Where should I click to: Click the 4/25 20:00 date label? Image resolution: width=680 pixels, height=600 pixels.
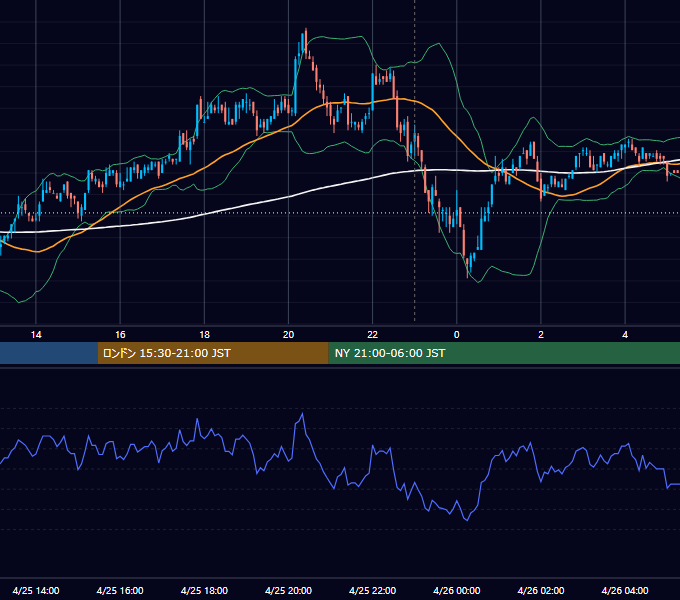pos(288,590)
